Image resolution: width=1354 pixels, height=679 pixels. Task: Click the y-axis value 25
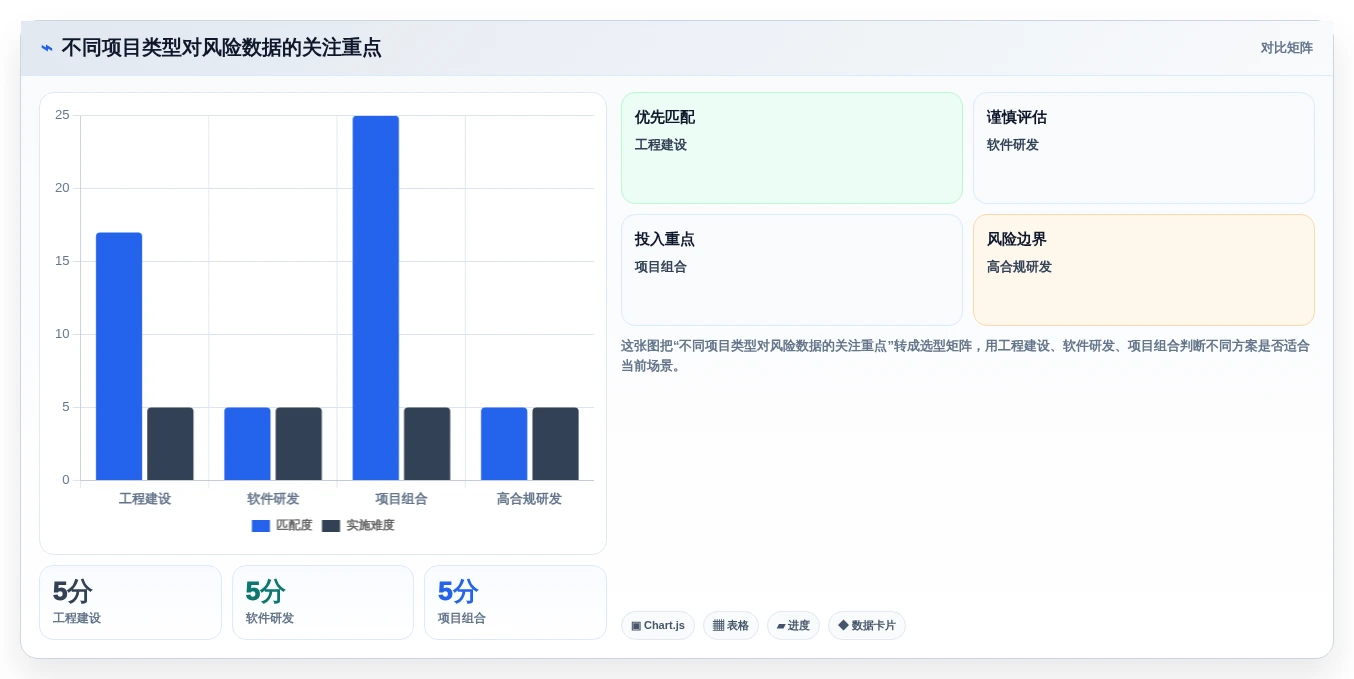(x=62, y=115)
